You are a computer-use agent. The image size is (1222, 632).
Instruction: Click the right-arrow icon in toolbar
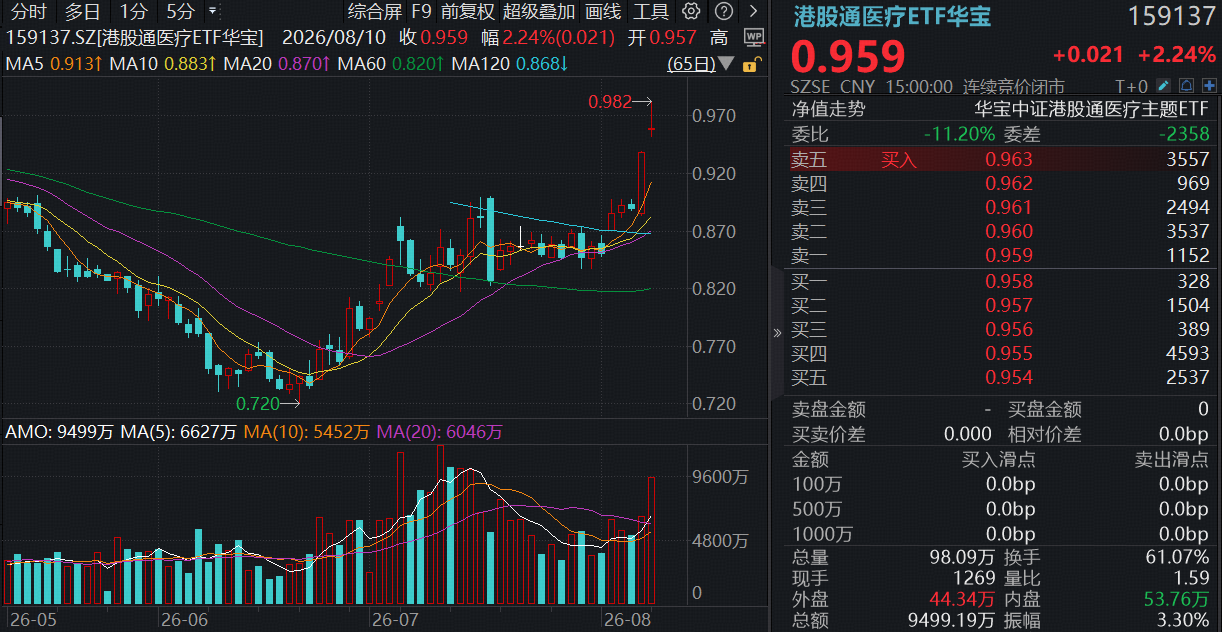coord(753,12)
